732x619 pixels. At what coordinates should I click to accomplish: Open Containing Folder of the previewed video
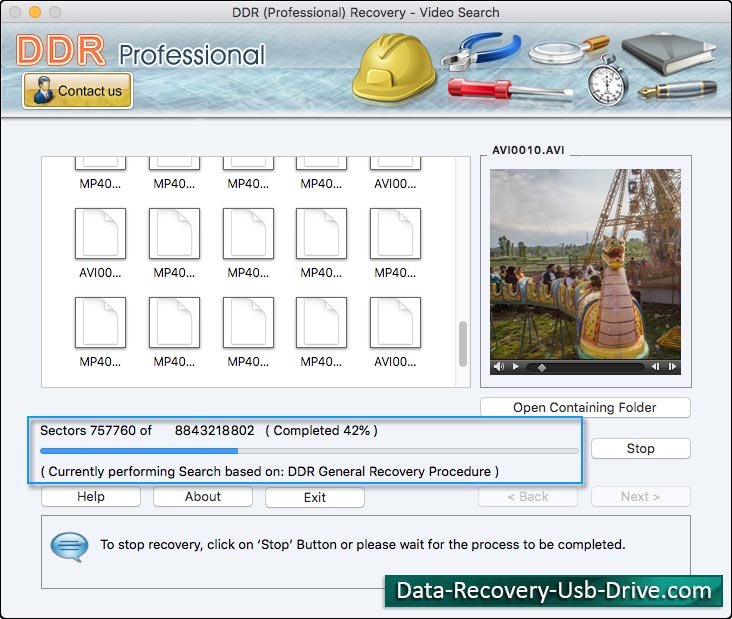click(x=585, y=408)
